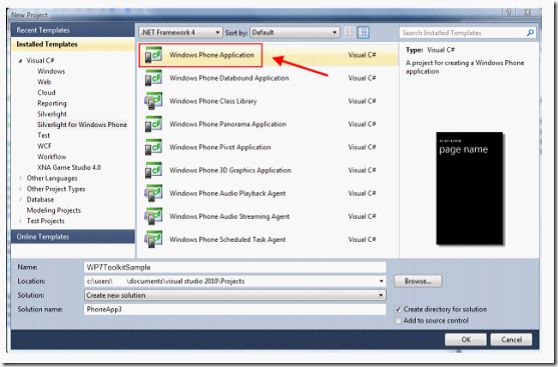The image size is (558, 367).
Task: Select the Workflow category
Action: (x=52, y=157)
